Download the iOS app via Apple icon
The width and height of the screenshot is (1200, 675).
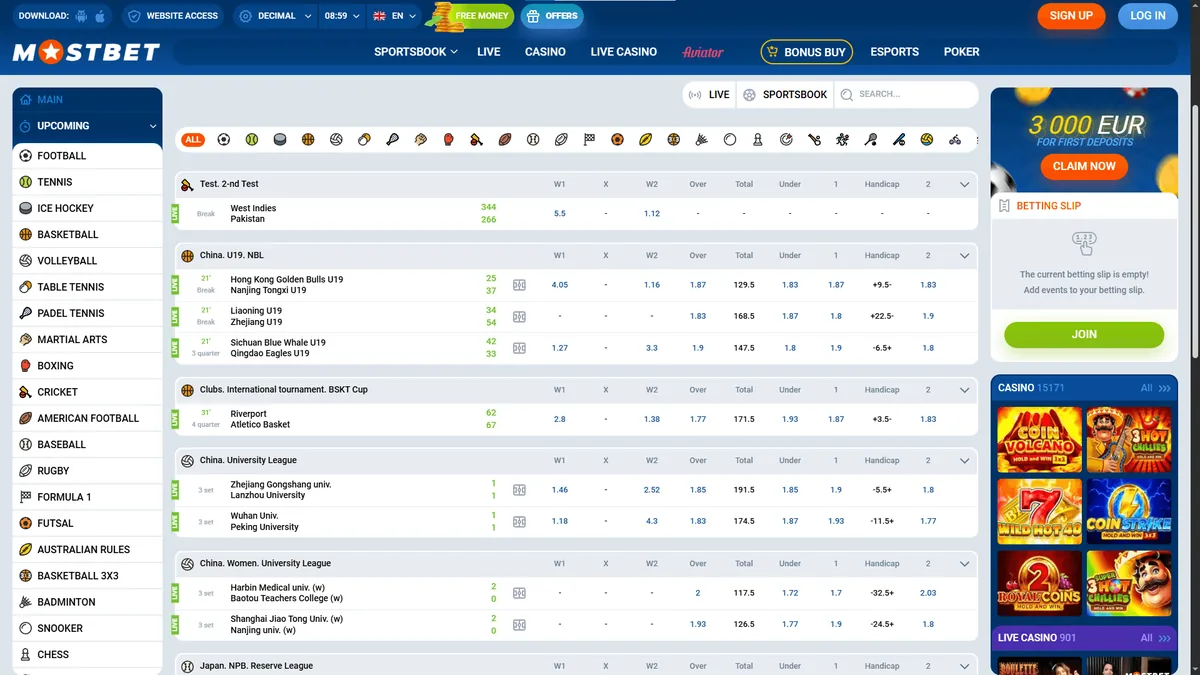(100, 16)
